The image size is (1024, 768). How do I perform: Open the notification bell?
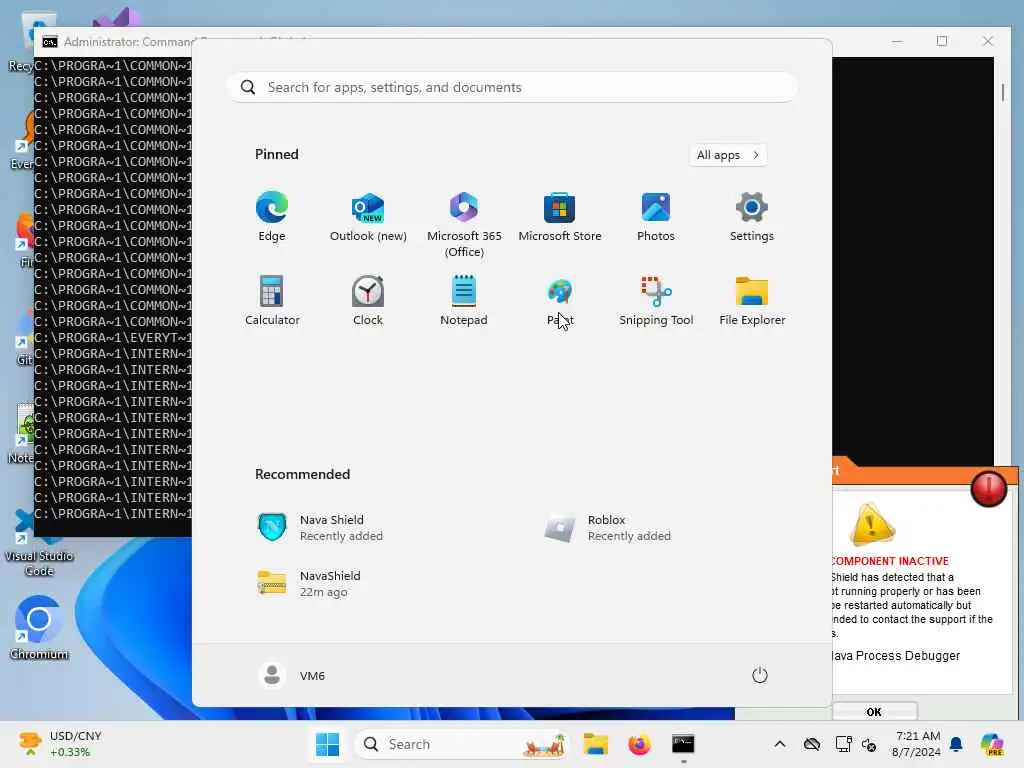click(x=956, y=744)
